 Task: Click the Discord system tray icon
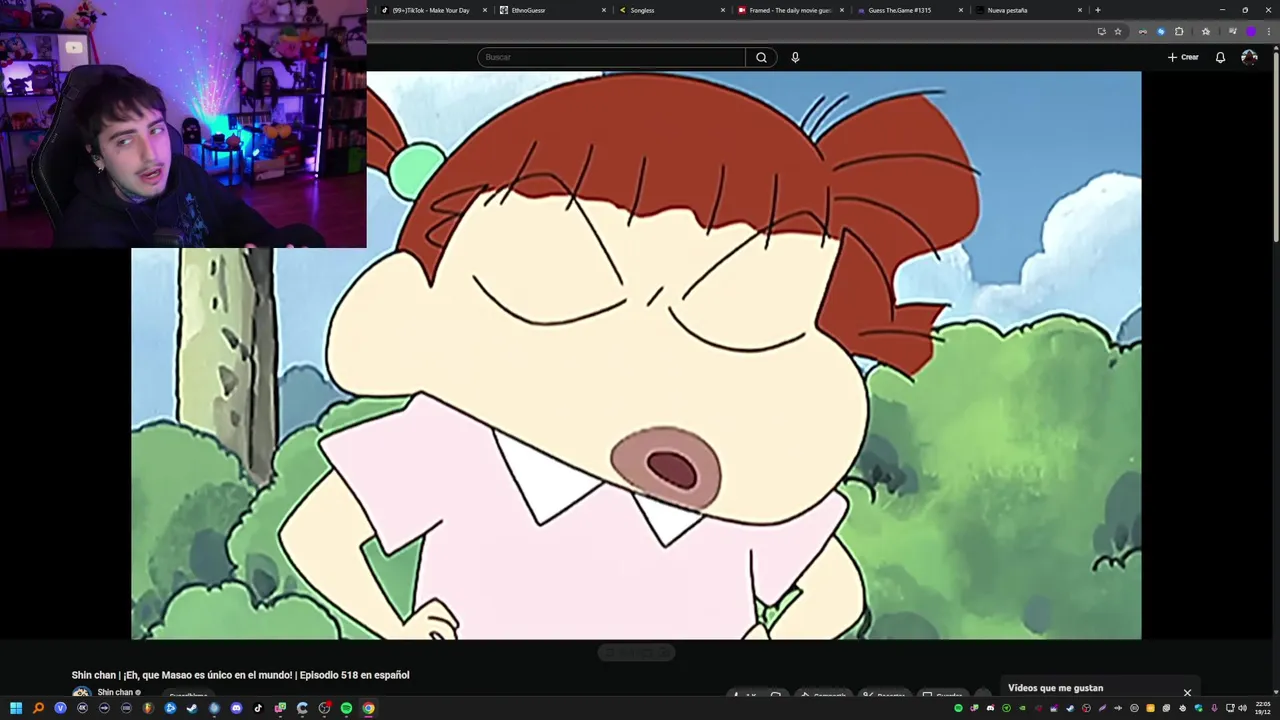coord(990,708)
